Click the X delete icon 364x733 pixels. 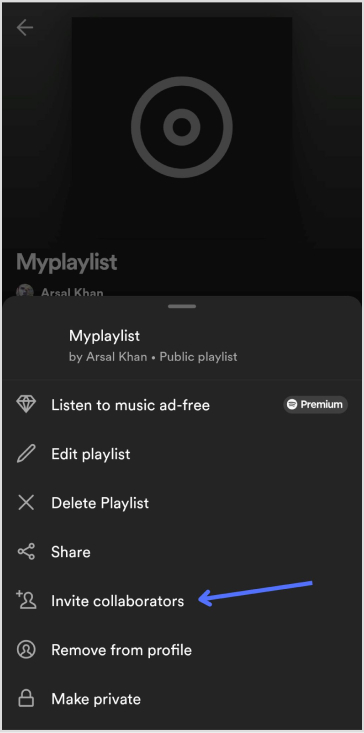point(26,503)
